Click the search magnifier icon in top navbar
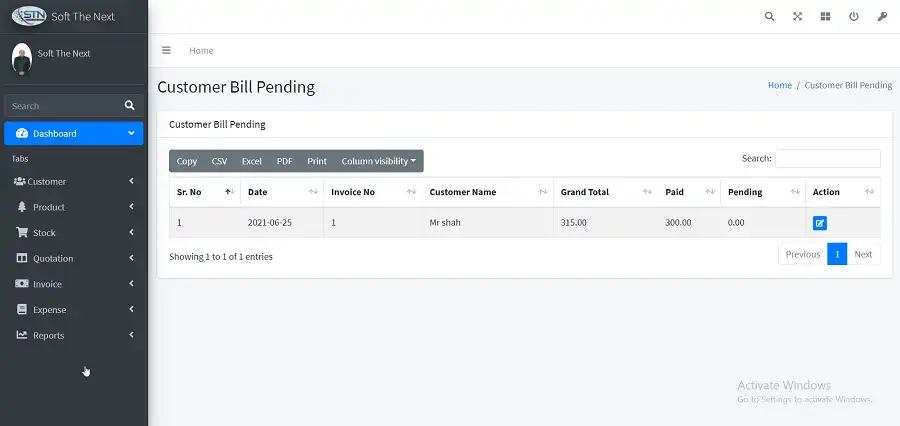 769,17
